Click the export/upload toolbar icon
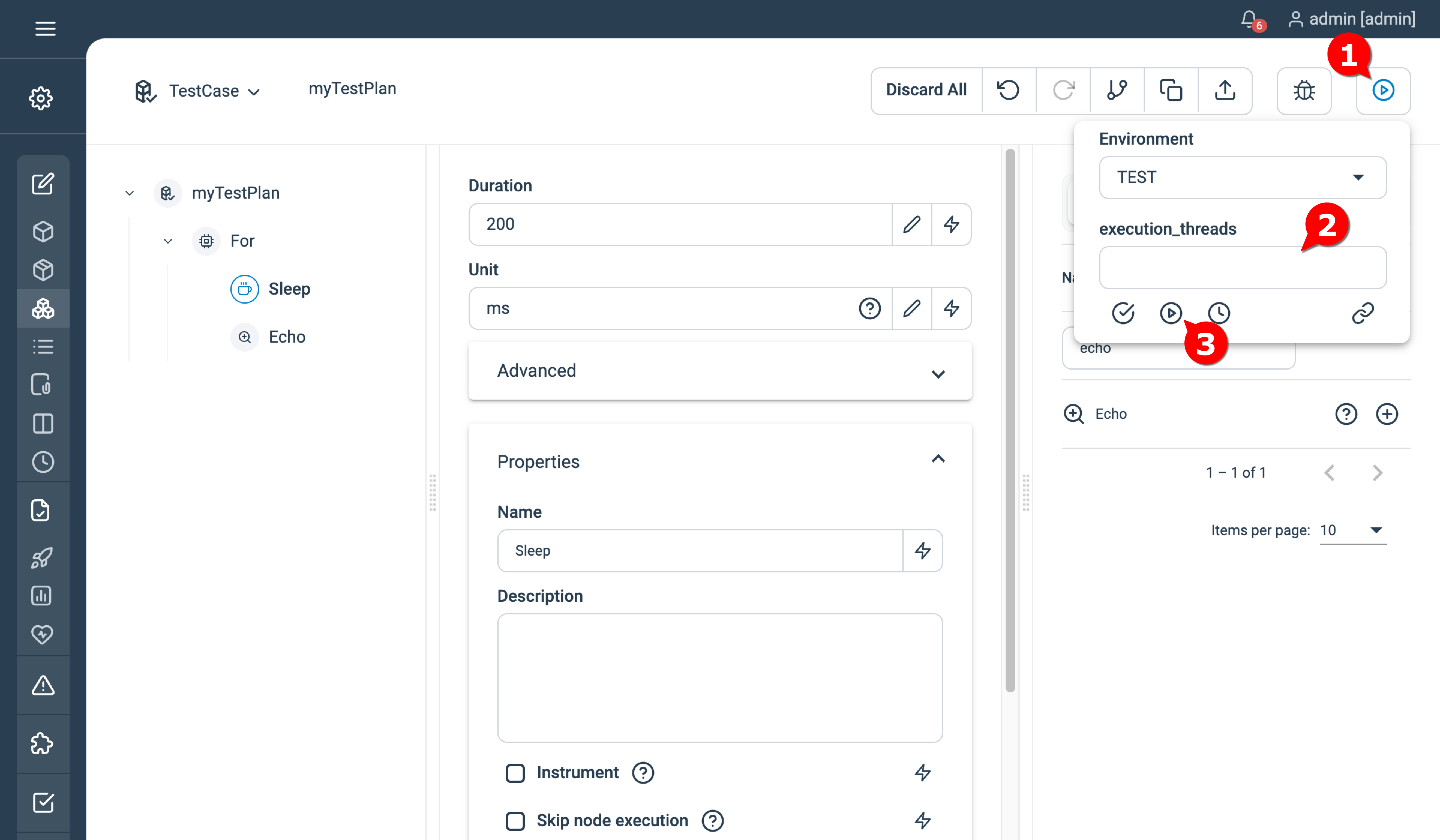 pos(1225,90)
